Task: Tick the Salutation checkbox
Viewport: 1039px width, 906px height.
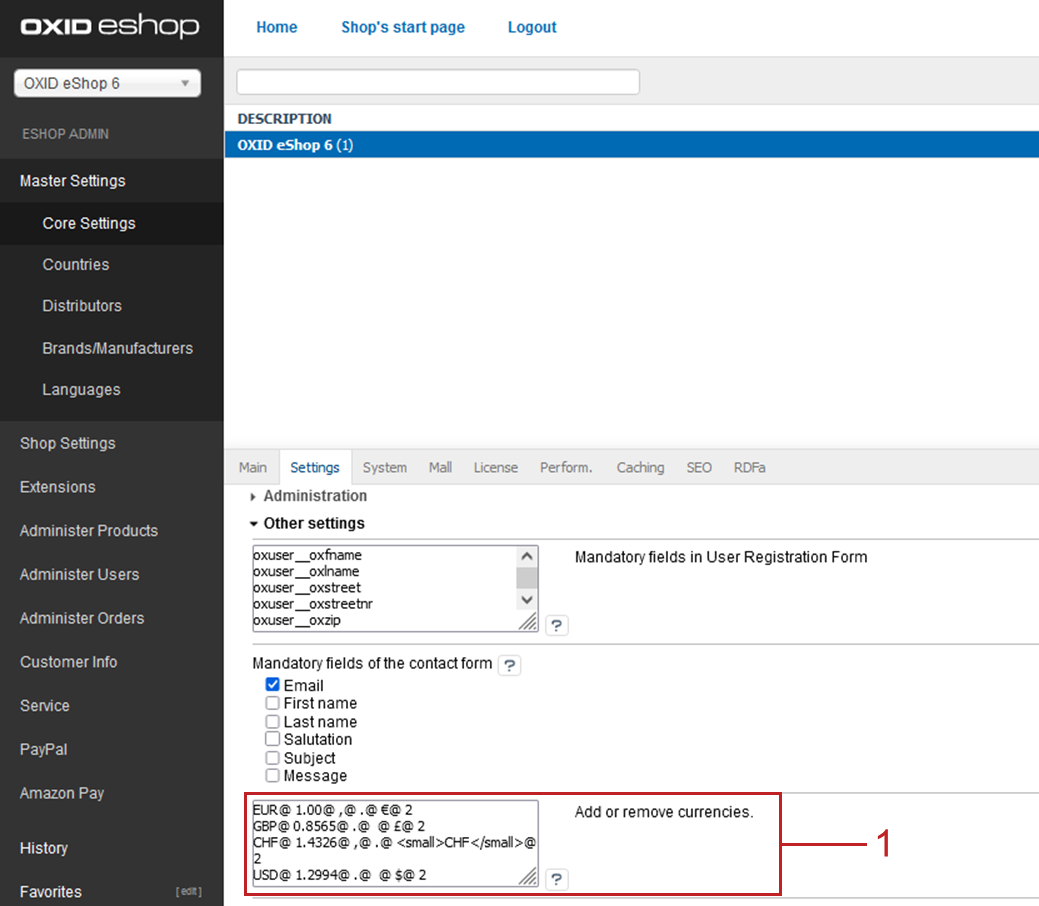Action: 272,739
